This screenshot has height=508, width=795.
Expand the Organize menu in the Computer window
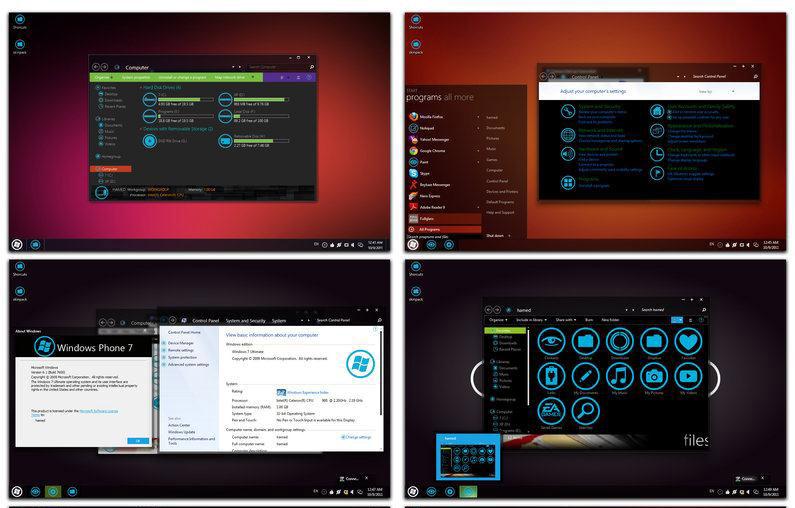coord(104,77)
